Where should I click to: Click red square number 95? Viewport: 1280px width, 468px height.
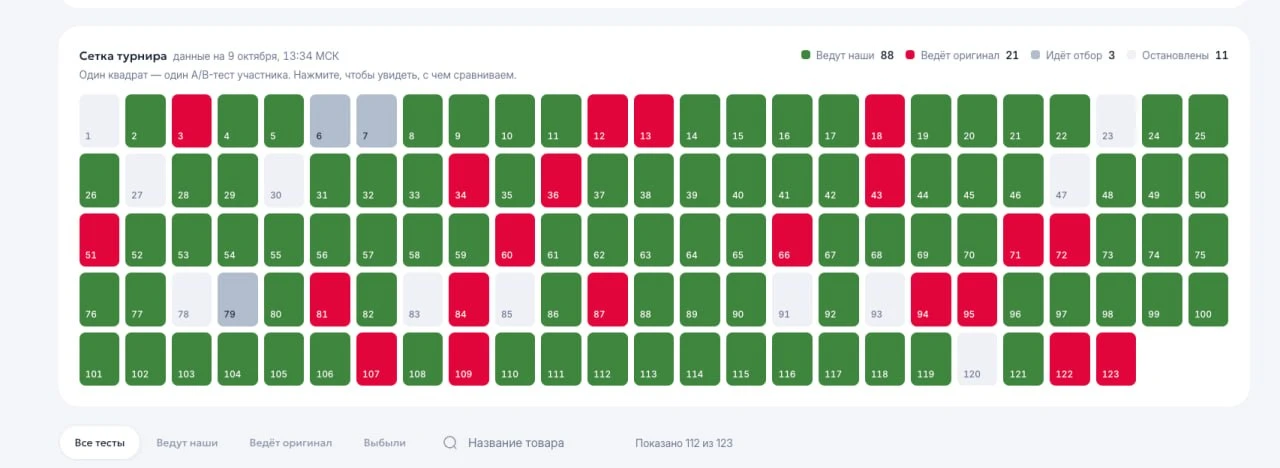pyautogui.click(x=977, y=299)
